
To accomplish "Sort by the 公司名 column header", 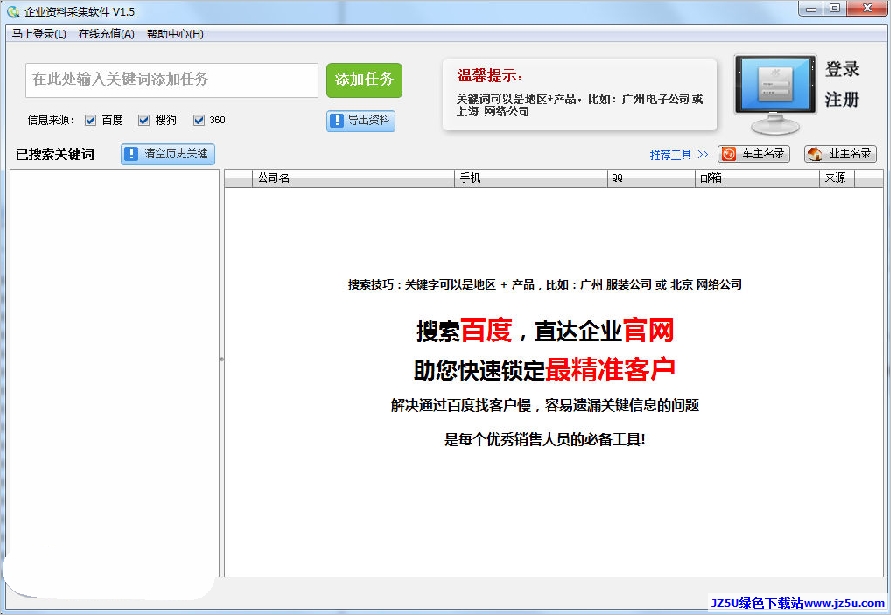I will click(353, 178).
